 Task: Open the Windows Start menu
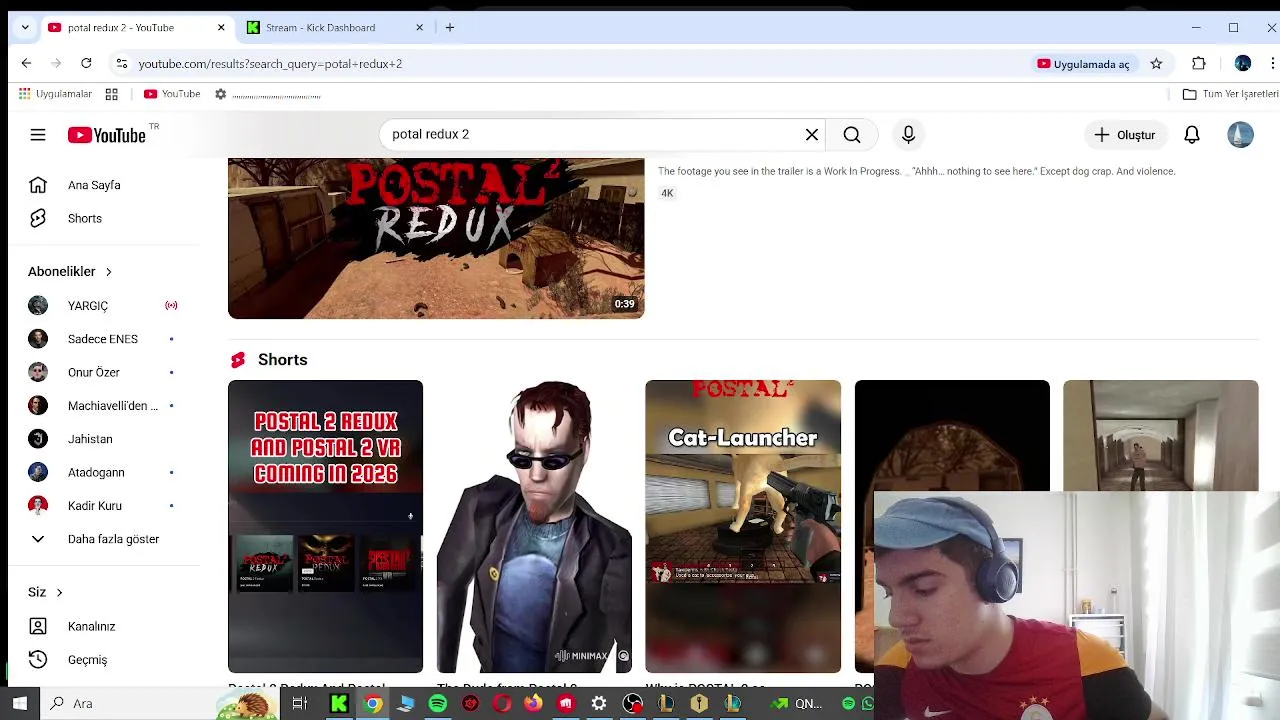pyautogui.click(x=19, y=704)
